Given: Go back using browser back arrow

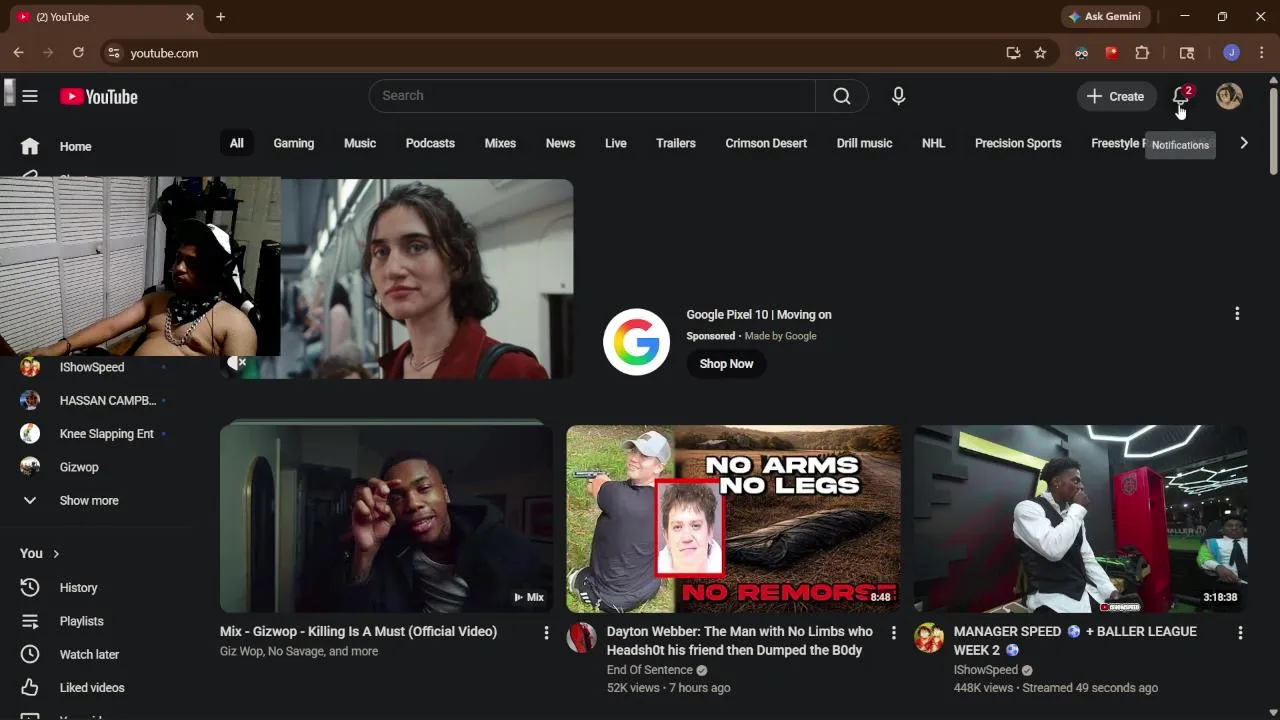Looking at the screenshot, I should click(18, 53).
